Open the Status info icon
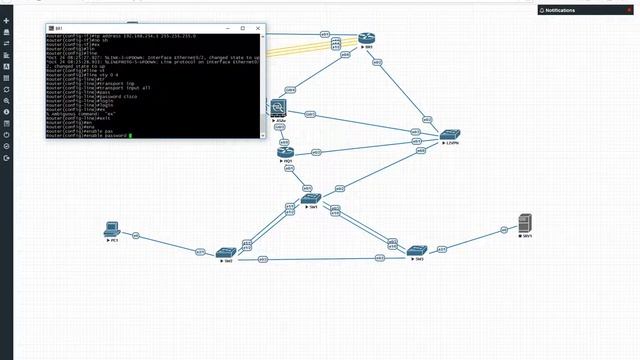Screen dimensions: 640x360 (x=6, y=112)
